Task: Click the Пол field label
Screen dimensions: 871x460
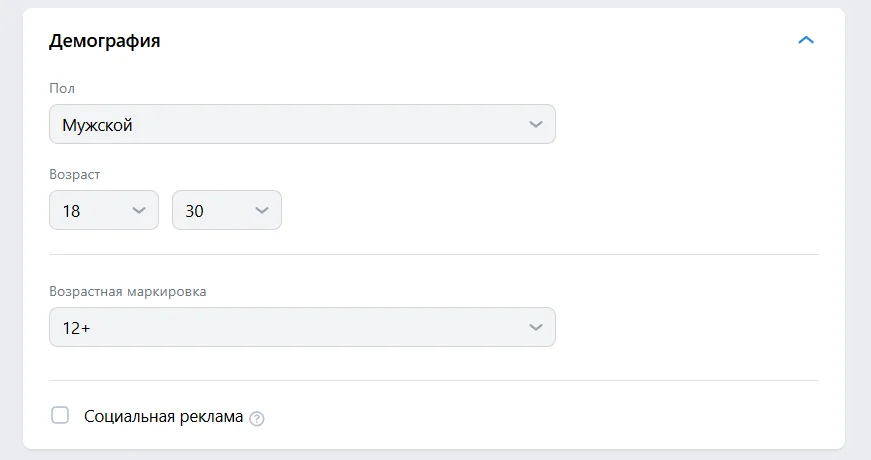Action: point(62,89)
